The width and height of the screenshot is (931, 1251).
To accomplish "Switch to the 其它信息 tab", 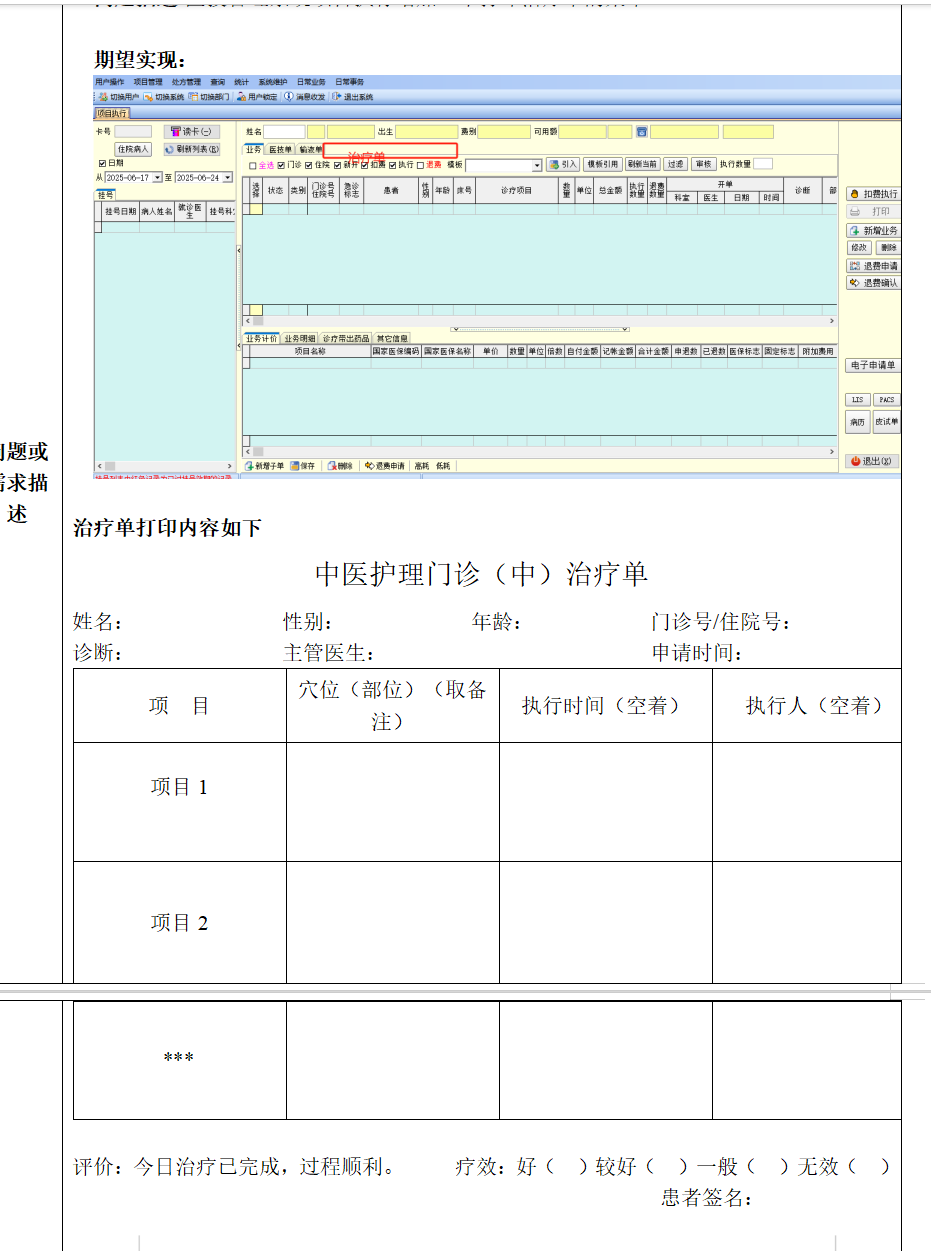I will tap(392, 339).
